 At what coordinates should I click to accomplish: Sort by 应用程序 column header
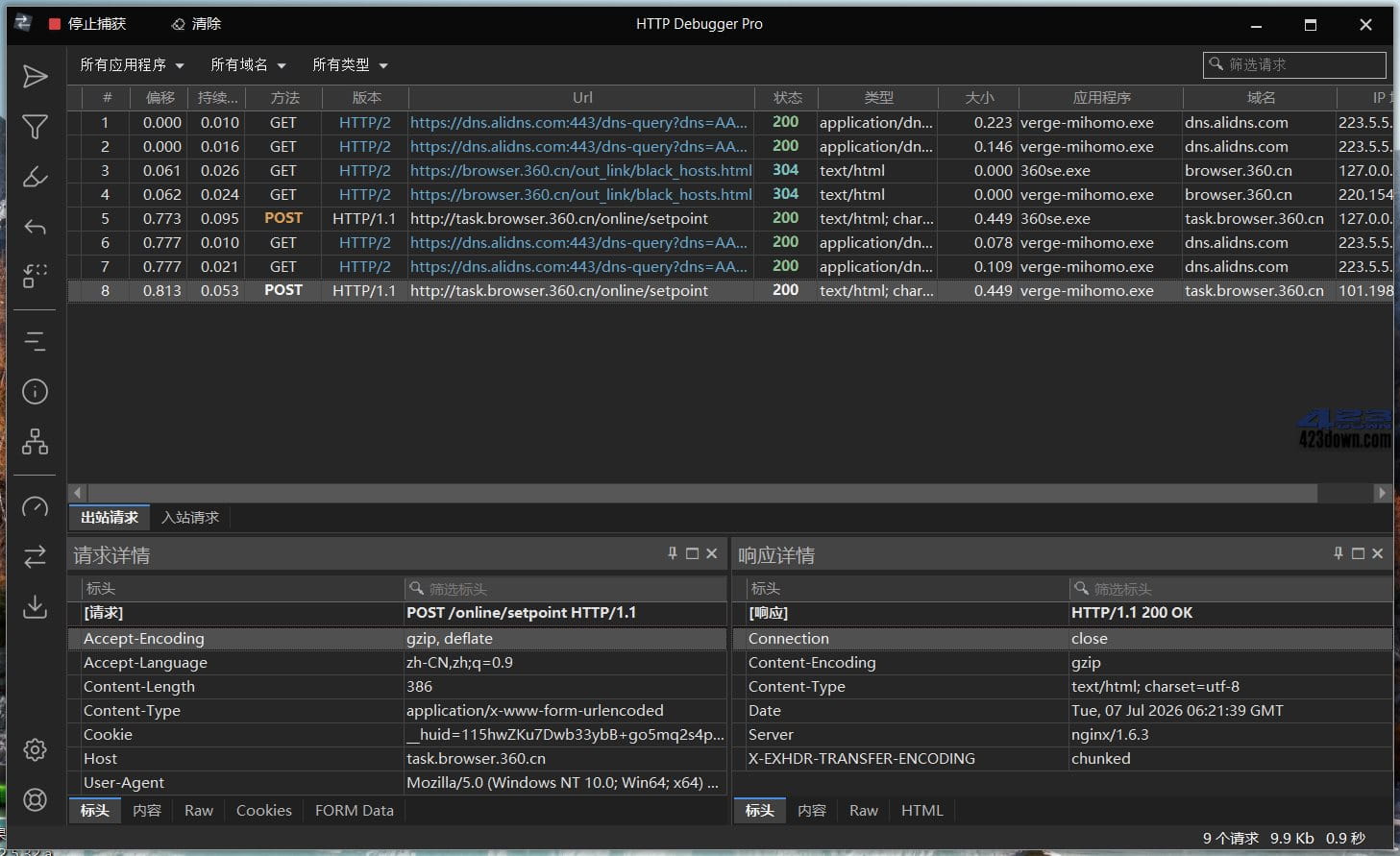1101,98
